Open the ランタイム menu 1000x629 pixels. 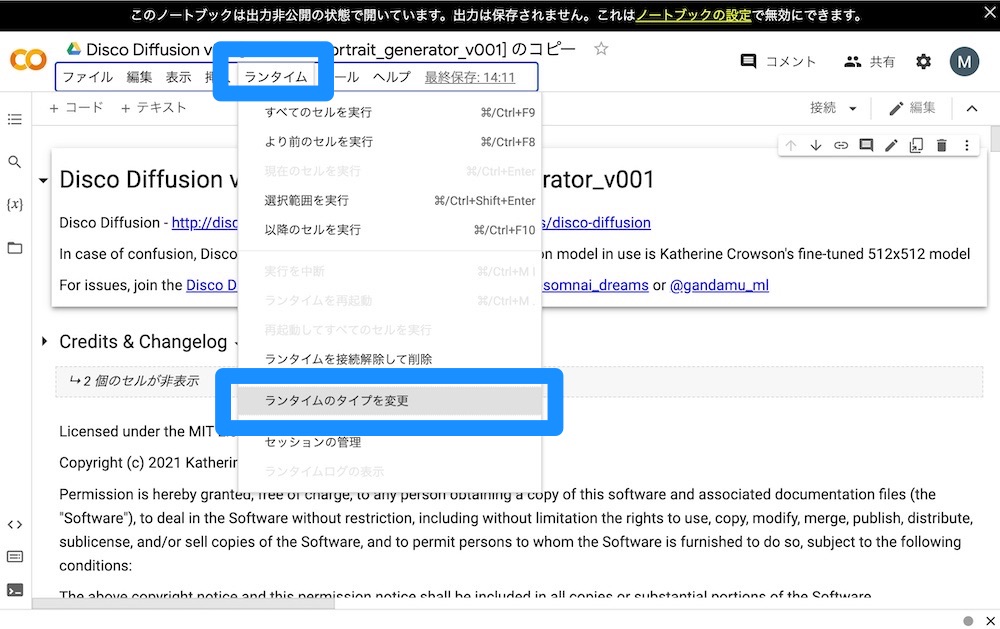pyautogui.click(x=276, y=77)
